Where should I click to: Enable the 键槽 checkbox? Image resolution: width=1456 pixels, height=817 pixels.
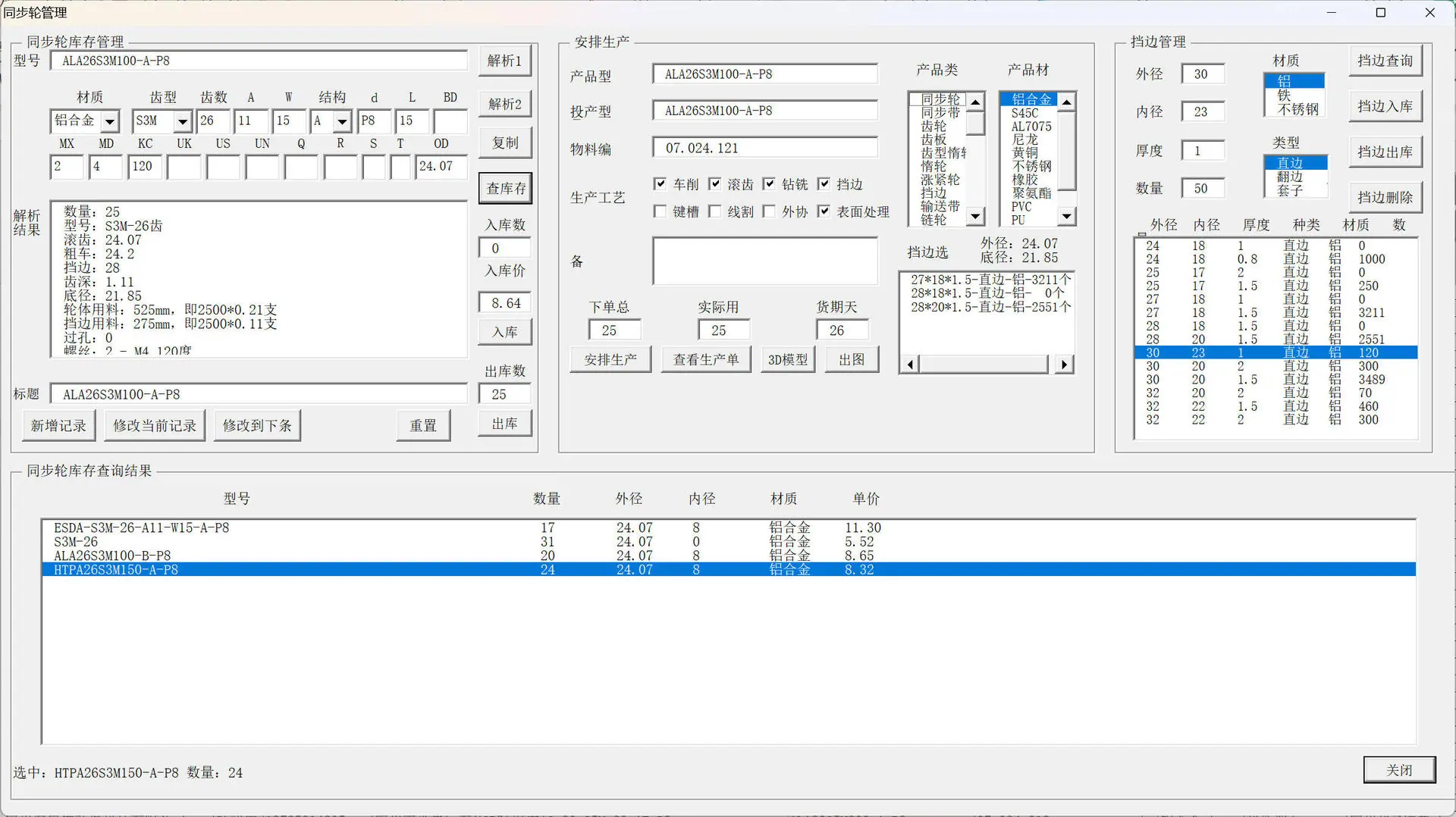click(660, 211)
